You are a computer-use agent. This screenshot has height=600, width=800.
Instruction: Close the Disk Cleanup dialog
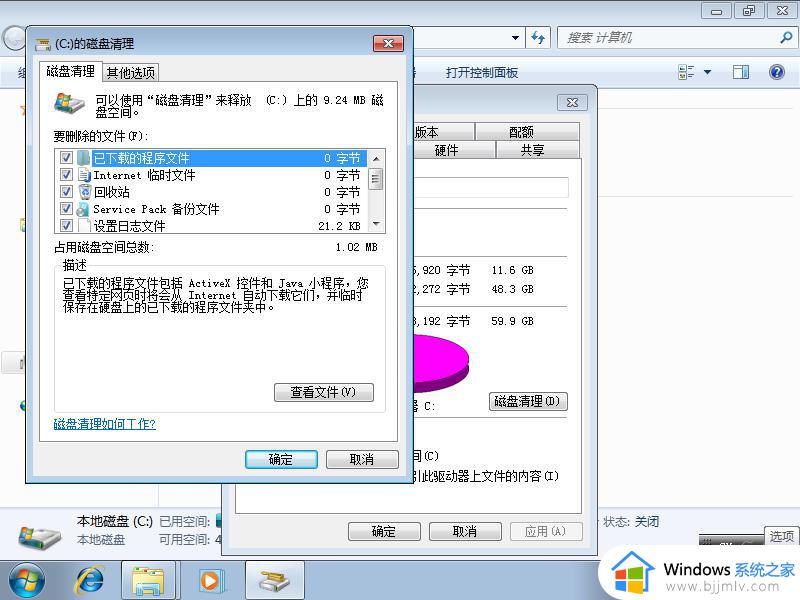pos(388,43)
